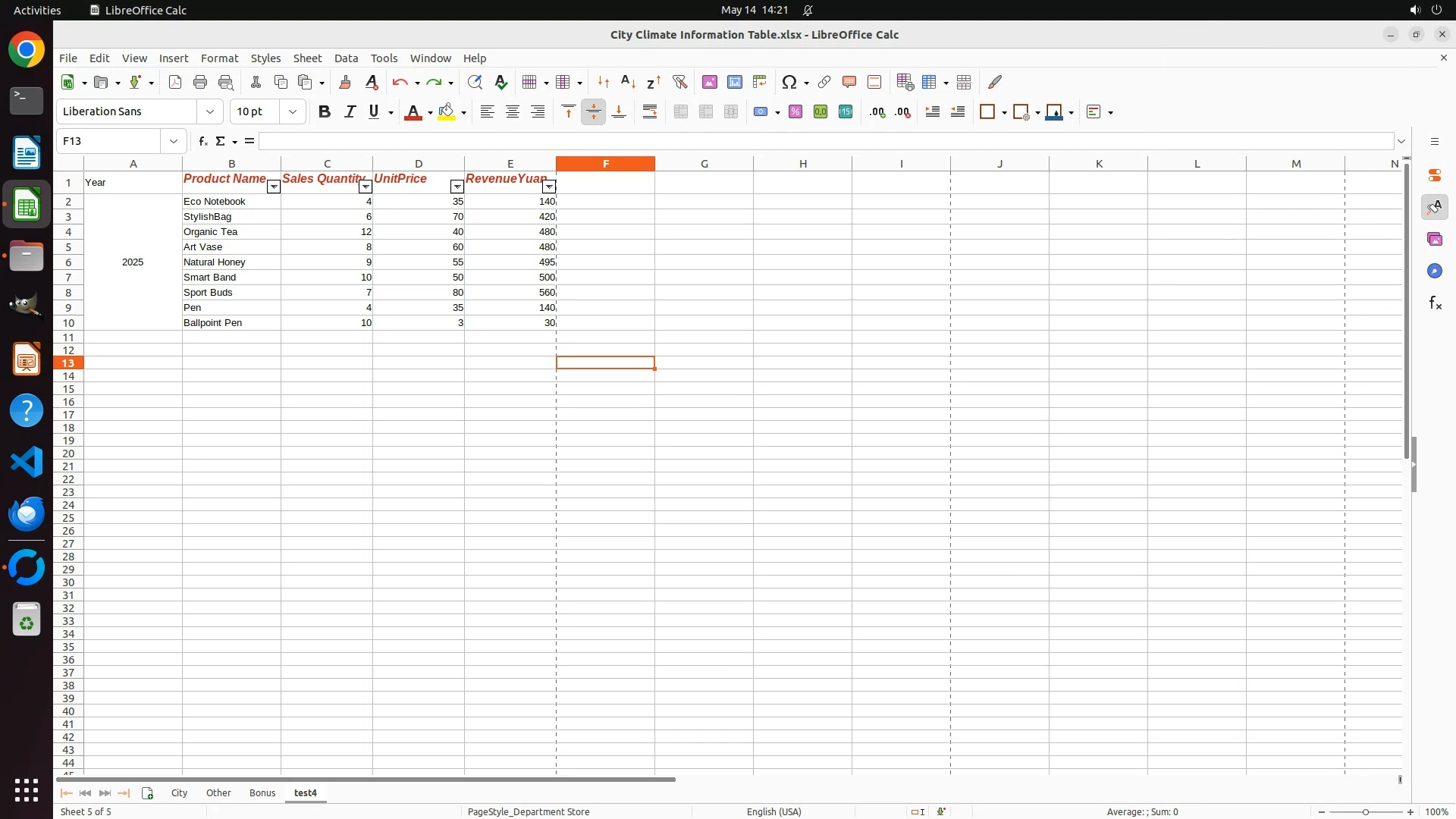Click into the formula input line
1456x819 pixels.
pyautogui.click(x=825, y=141)
